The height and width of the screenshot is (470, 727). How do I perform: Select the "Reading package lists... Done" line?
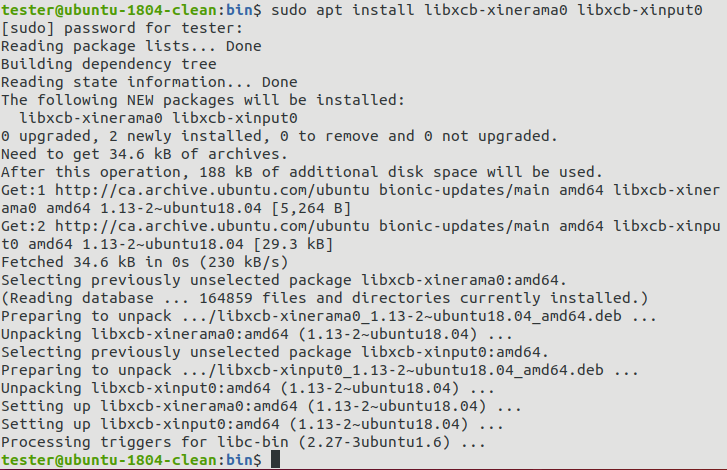117,46
